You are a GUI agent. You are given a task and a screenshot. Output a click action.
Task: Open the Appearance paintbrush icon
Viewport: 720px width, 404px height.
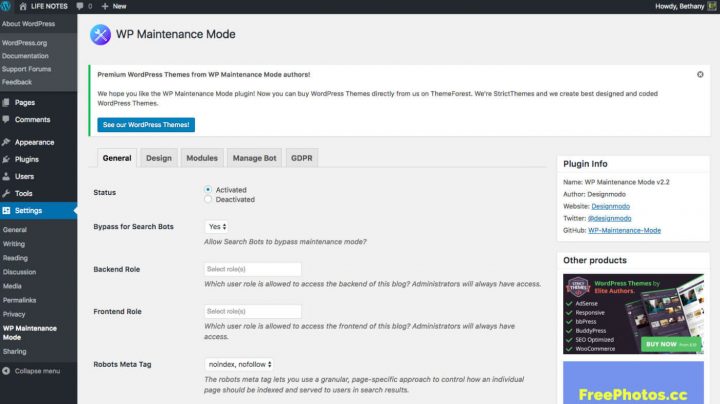tap(6, 142)
